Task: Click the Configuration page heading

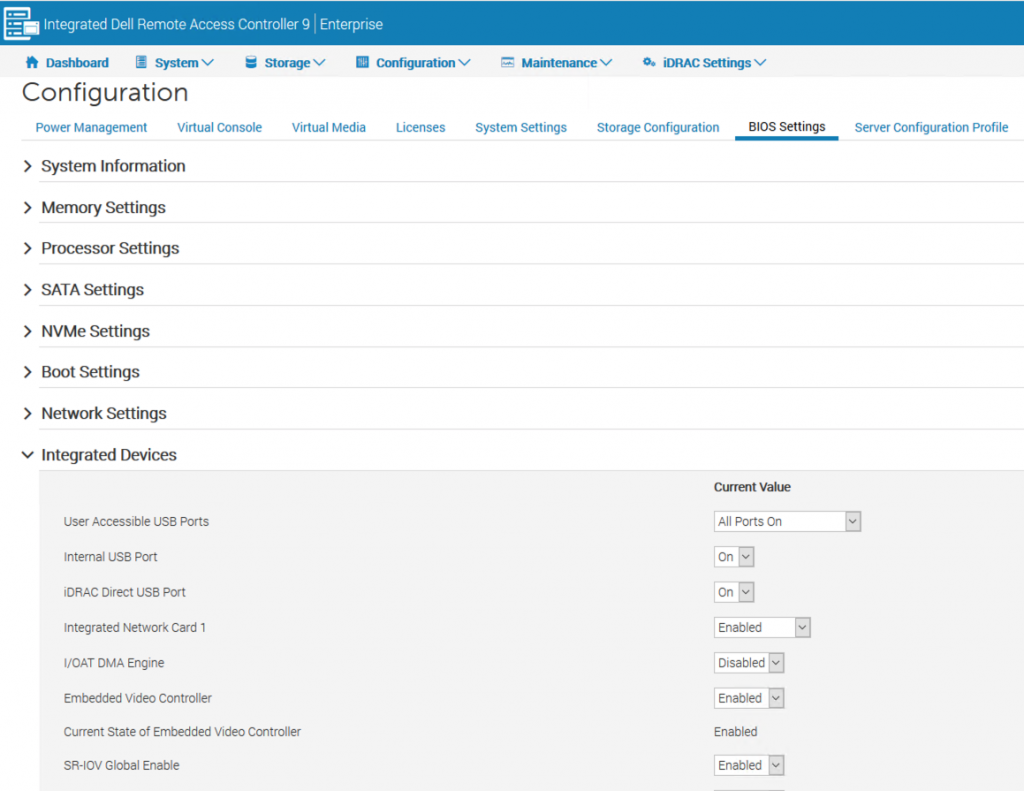Action: pyautogui.click(x=105, y=93)
